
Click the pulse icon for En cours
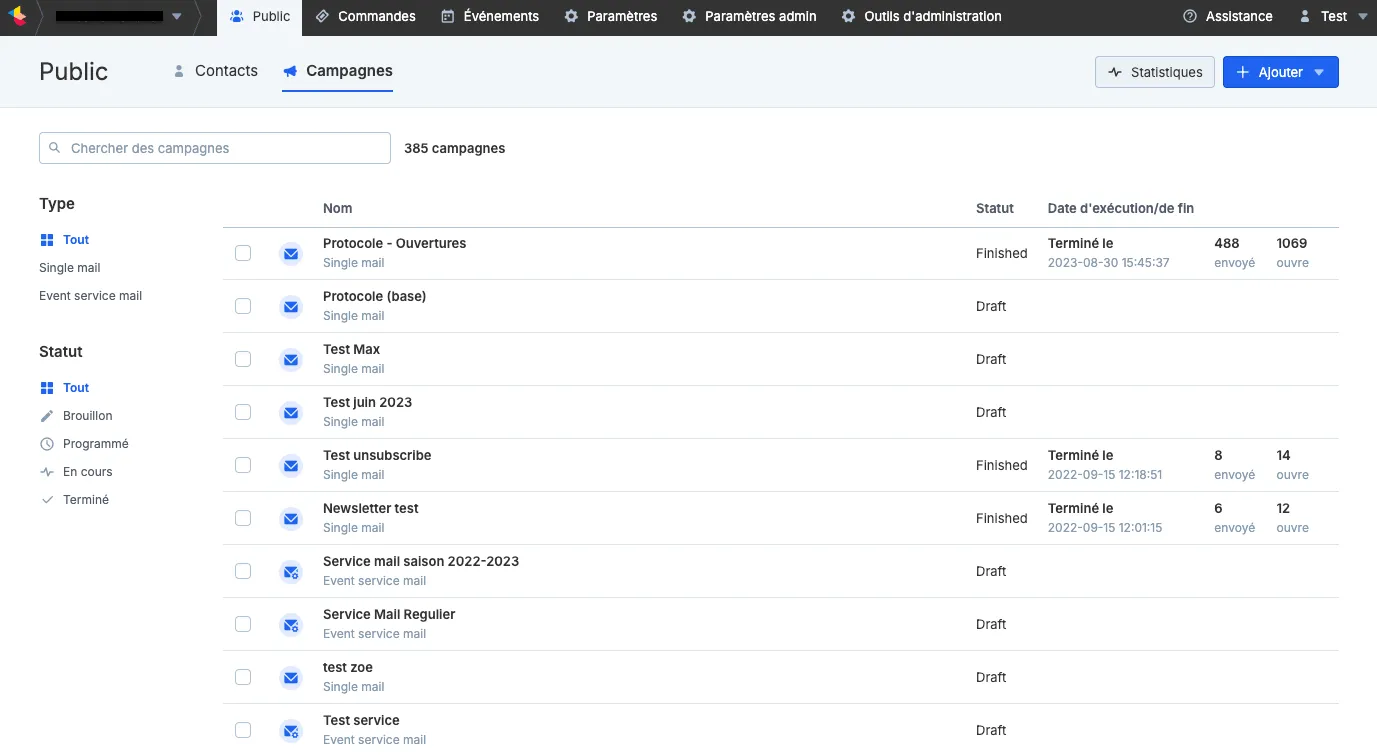[x=46, y=472]
